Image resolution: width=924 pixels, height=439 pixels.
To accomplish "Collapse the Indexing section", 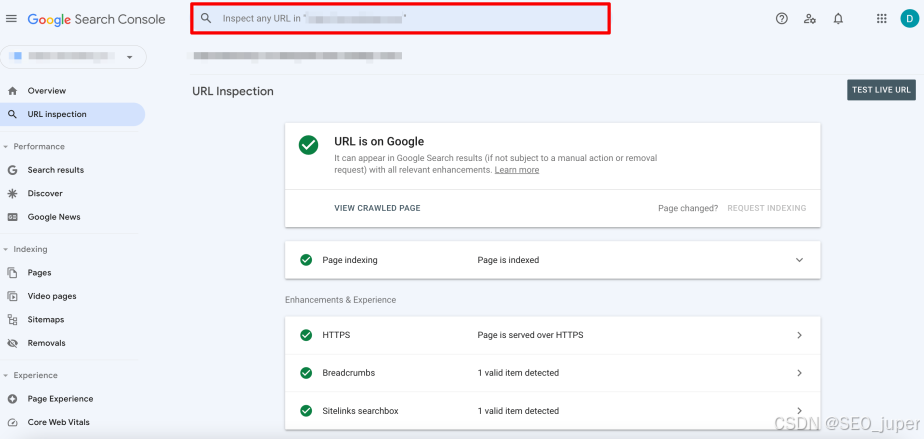I will pyautogui.click(x=6, y=249).
